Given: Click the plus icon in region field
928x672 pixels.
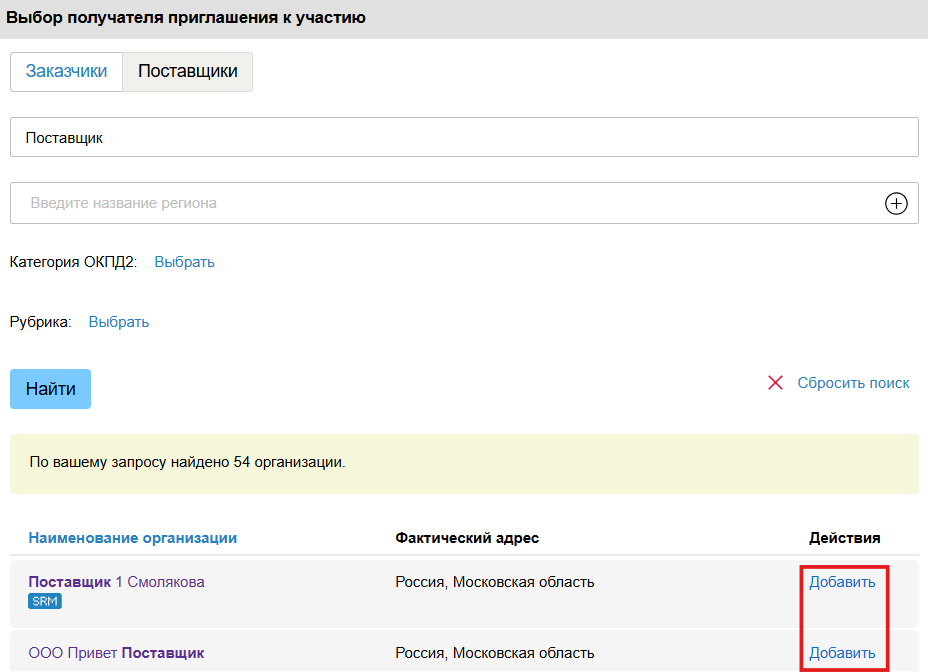Looking at the screenshot, I should (x=897, y=204).
